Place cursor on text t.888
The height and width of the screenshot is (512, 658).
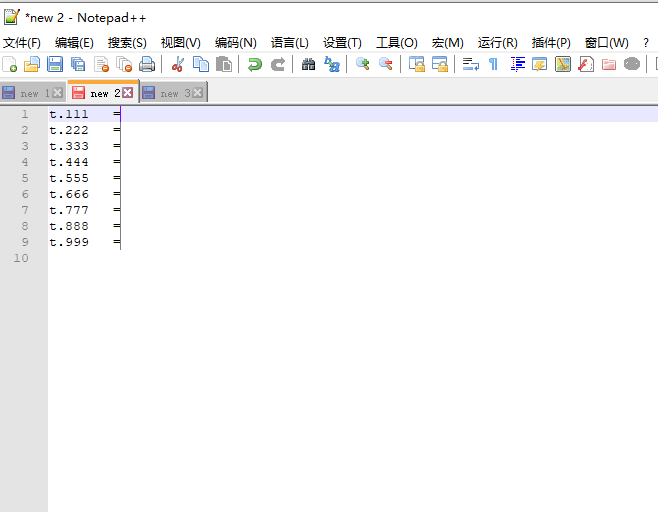(x=69, y=226)
